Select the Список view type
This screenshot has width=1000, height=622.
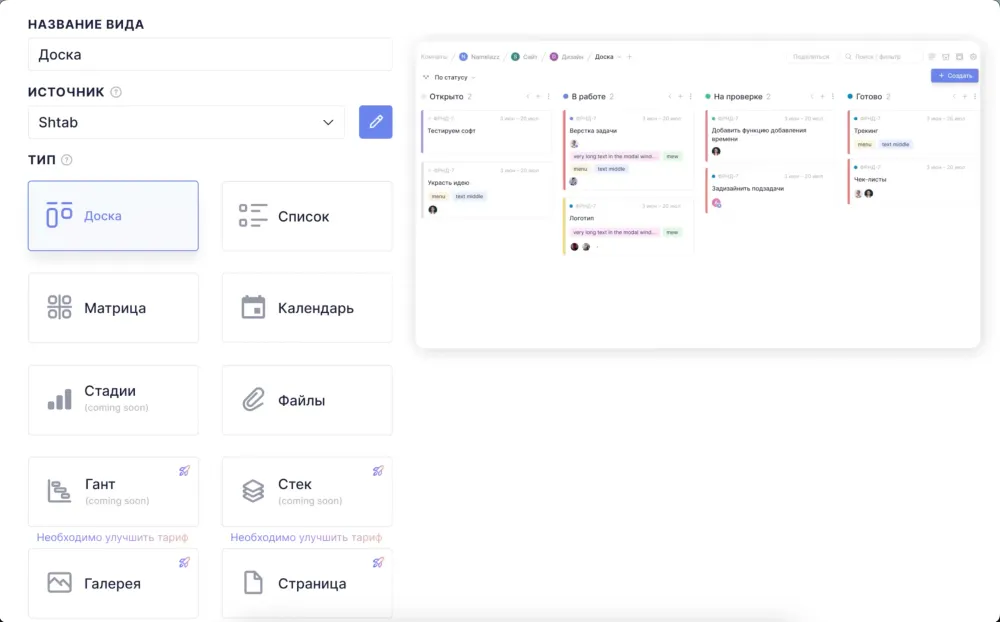[307, 216]
